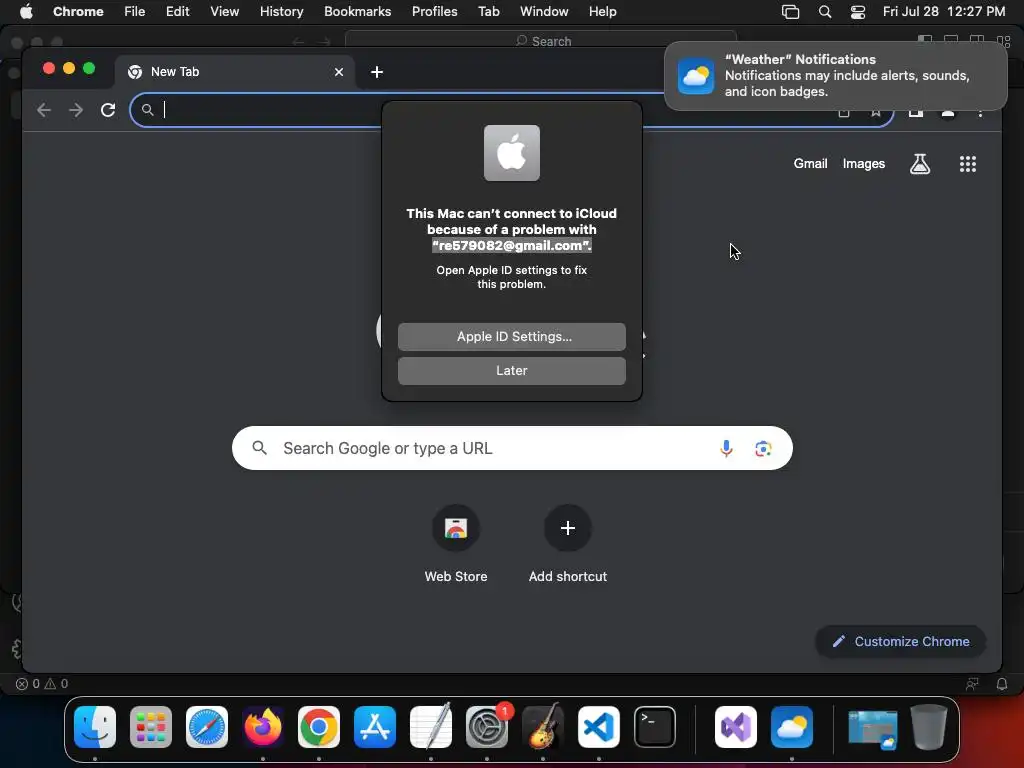Image resolution: width=1024 pixels, height=768 pixels.
Task: Click the Weather Notifications banner
Action: [835, 76]
